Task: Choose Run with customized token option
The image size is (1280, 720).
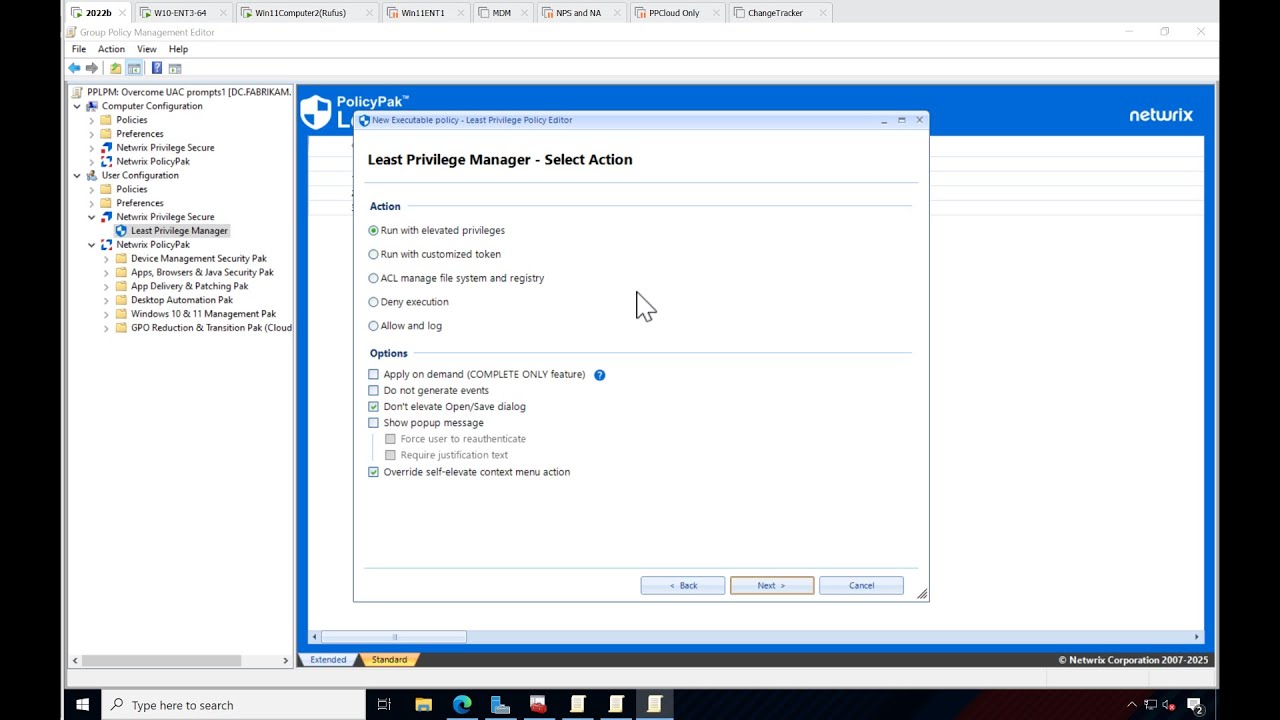Action: (x=374, y=254)
